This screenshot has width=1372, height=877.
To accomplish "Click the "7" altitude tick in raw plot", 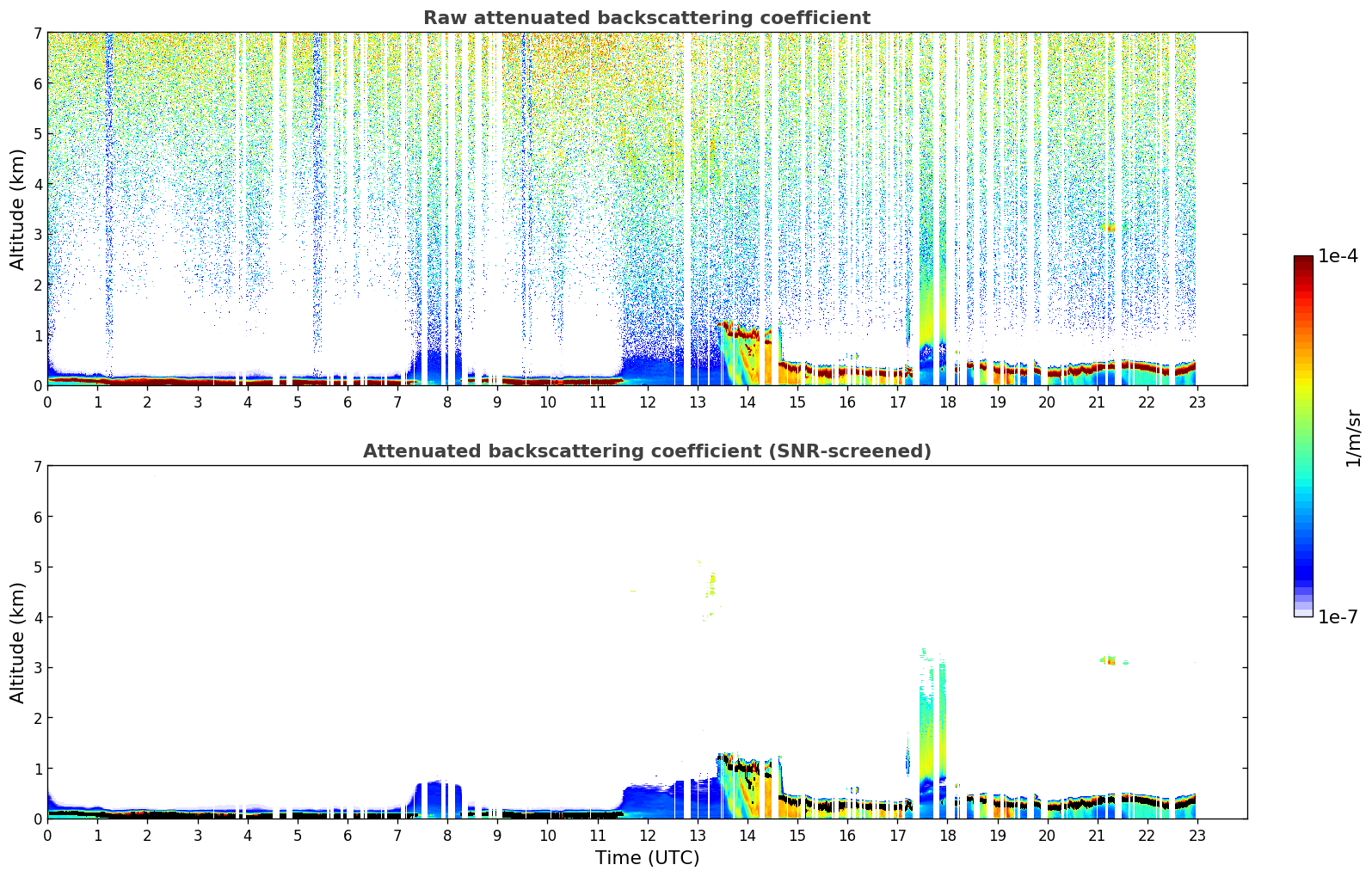I will tap(37, 34).
